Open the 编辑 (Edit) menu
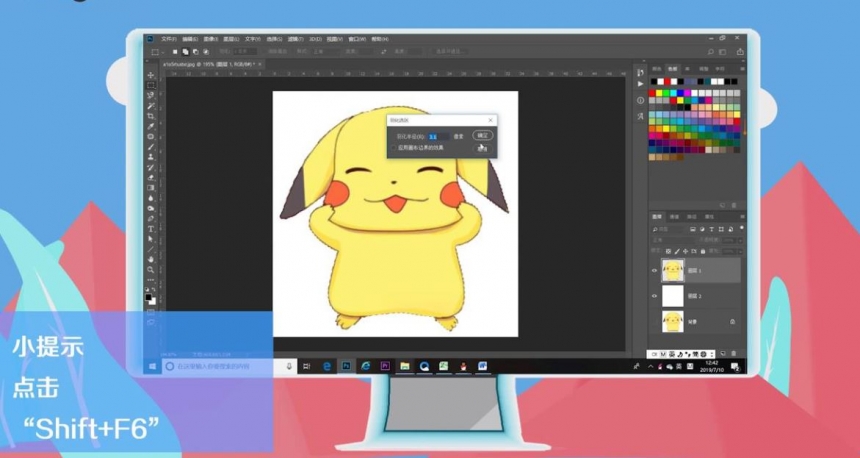 click(x=190, y=39)
